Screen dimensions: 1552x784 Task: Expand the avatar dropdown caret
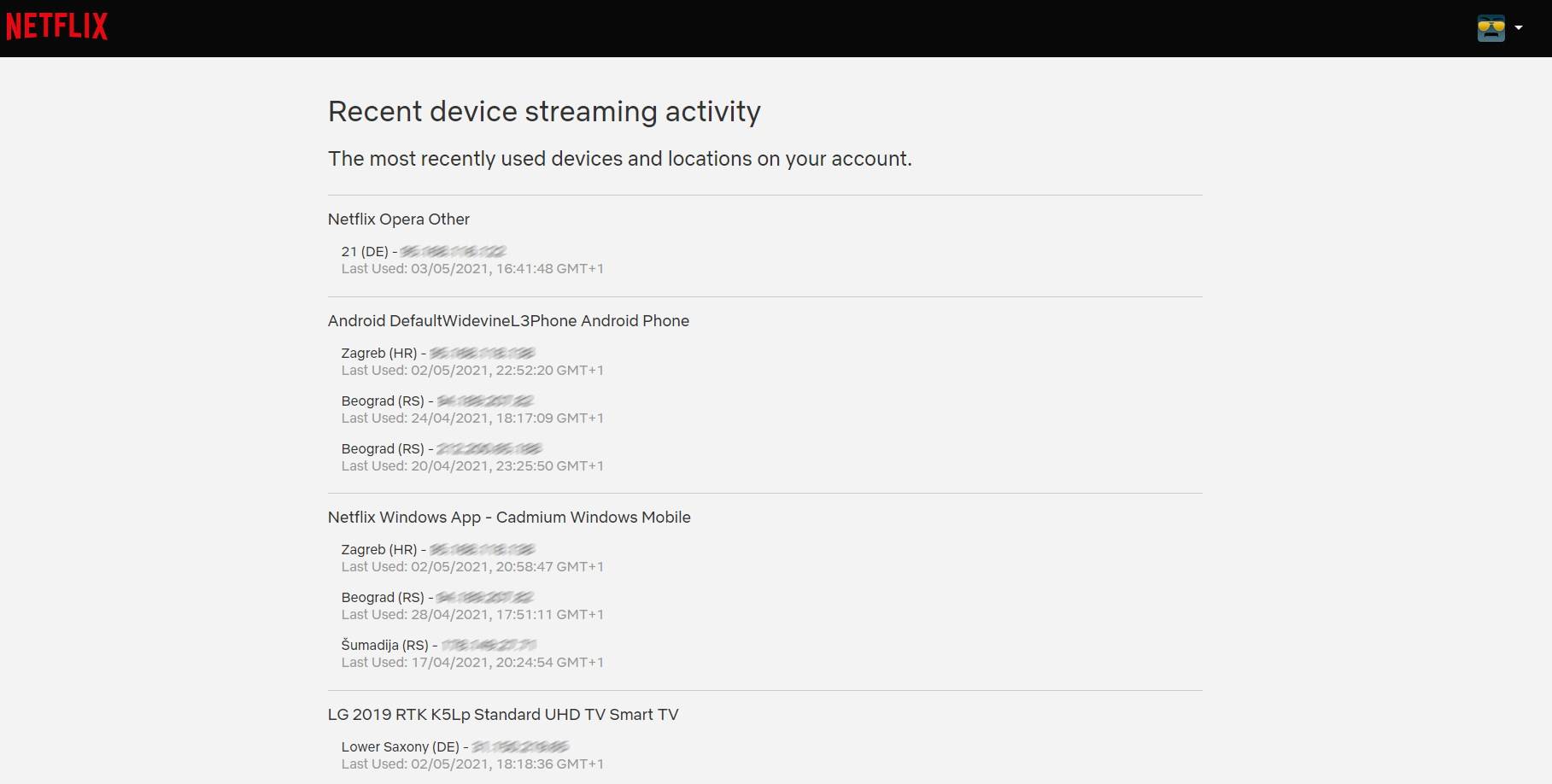pyautogui.click(x=1519, y=27)
